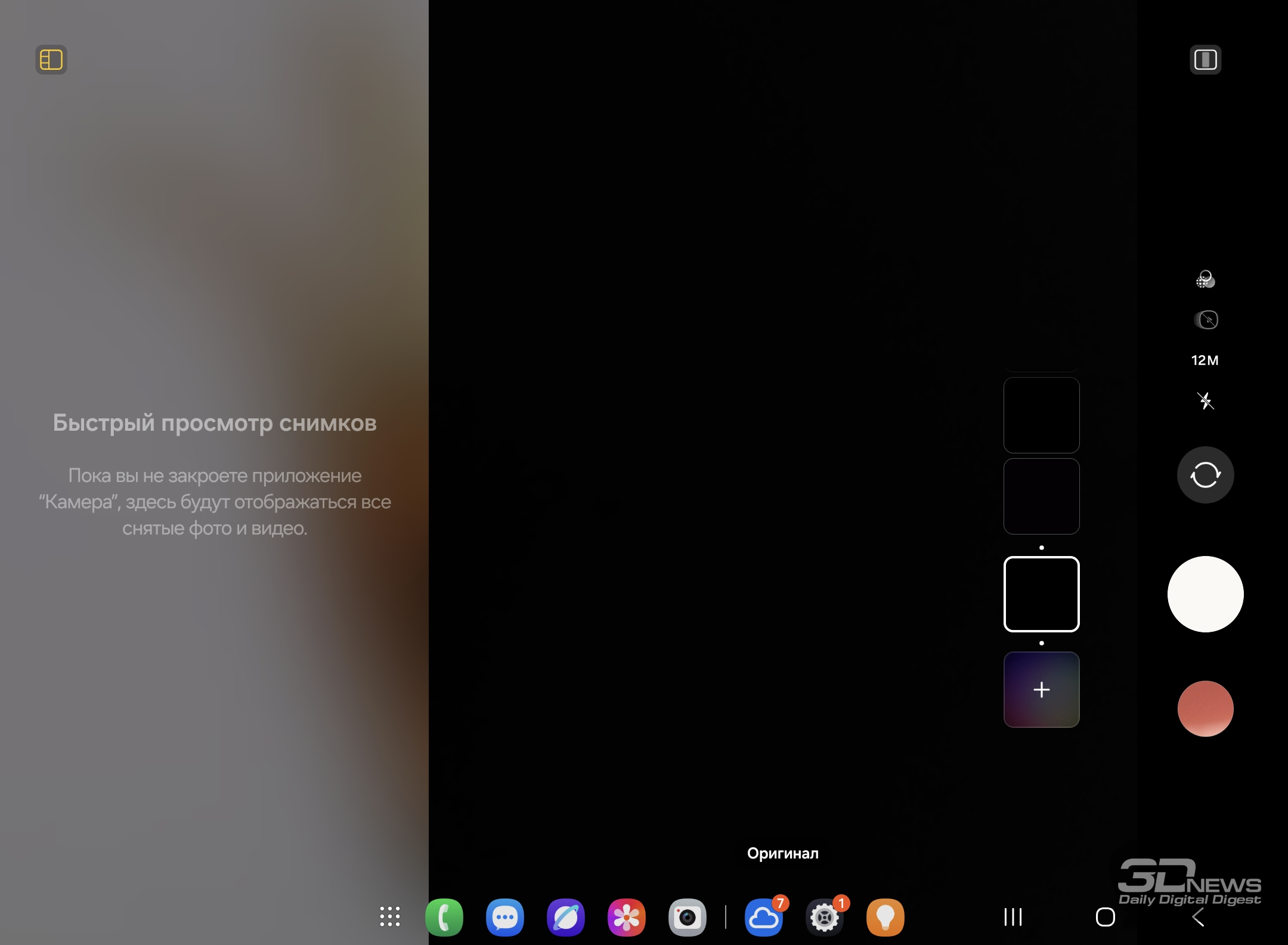Select the highlighted Original filter thumbnail
The image size is (1288, 945).
(x=1041, y=594)
